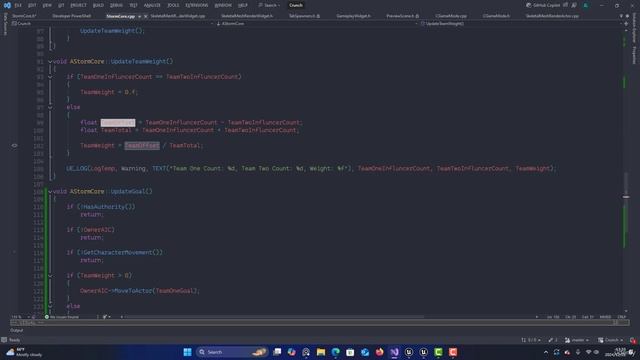Collapse the if block at line 93

(x=50, y=77)
